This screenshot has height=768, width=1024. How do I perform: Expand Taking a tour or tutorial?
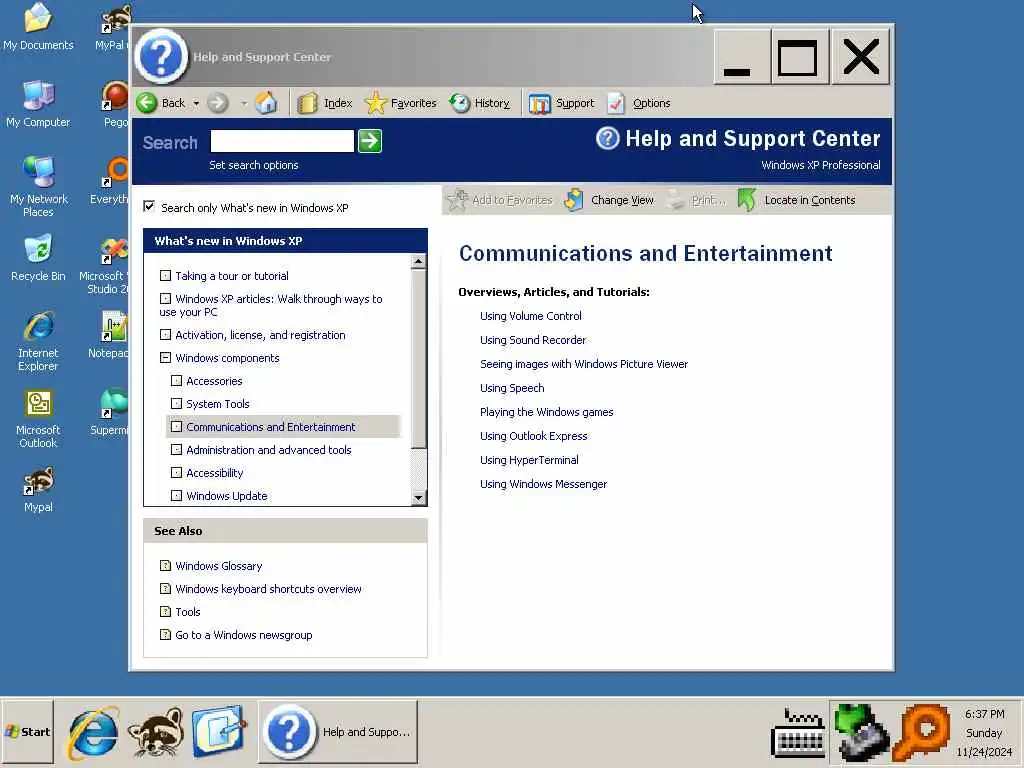point(165,276)
